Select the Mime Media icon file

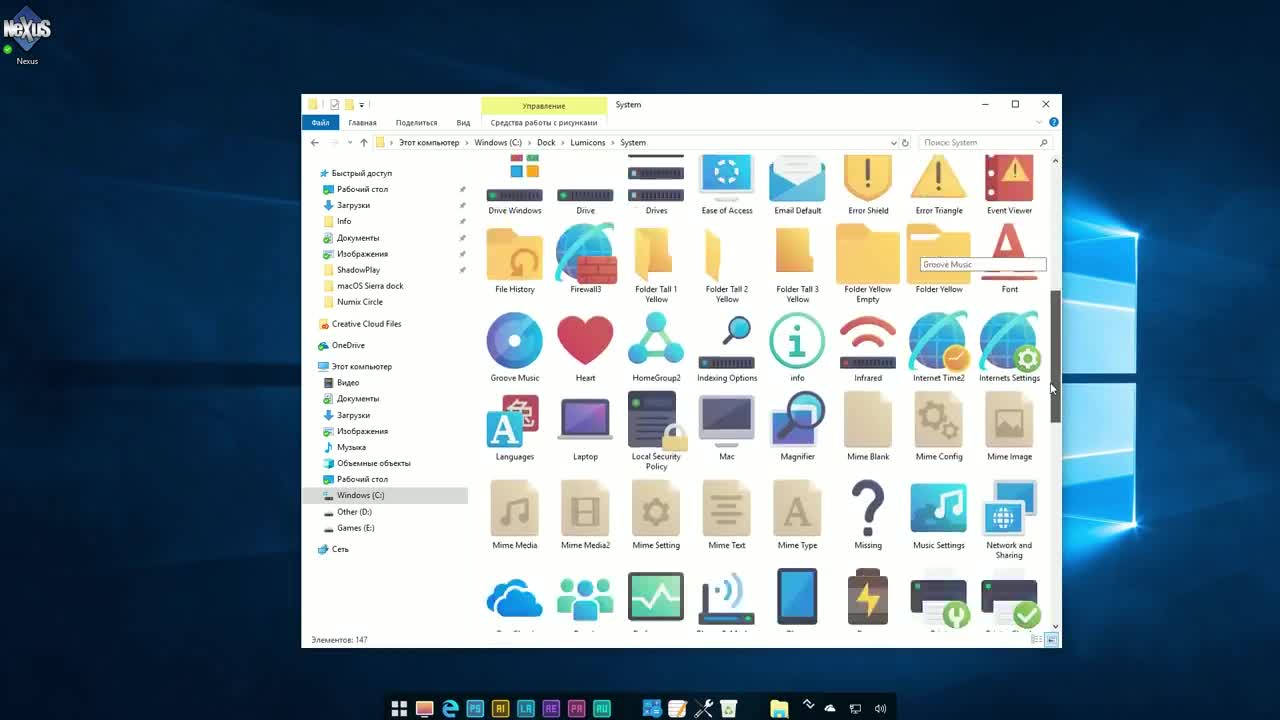515,514
